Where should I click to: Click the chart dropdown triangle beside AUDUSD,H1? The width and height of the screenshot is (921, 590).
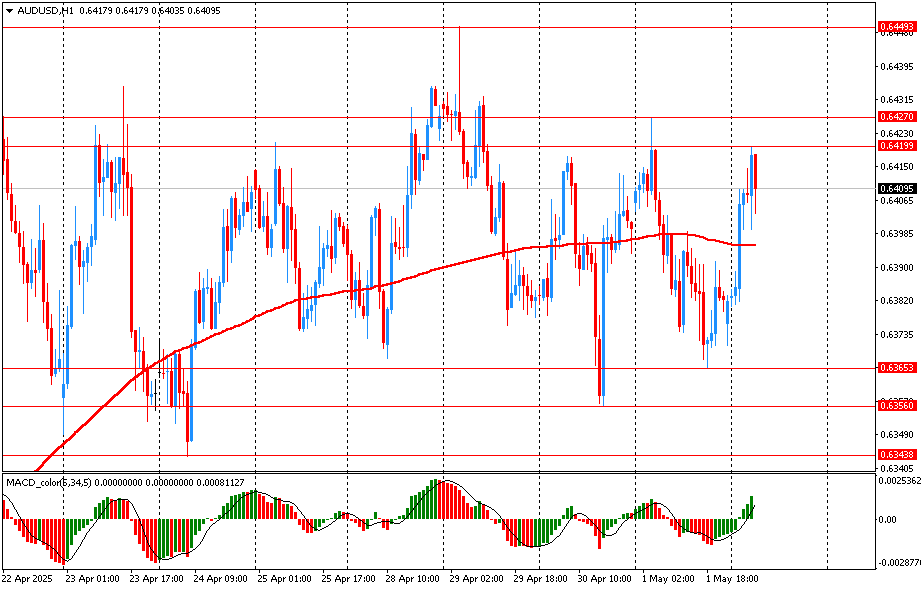click(9, 10)
